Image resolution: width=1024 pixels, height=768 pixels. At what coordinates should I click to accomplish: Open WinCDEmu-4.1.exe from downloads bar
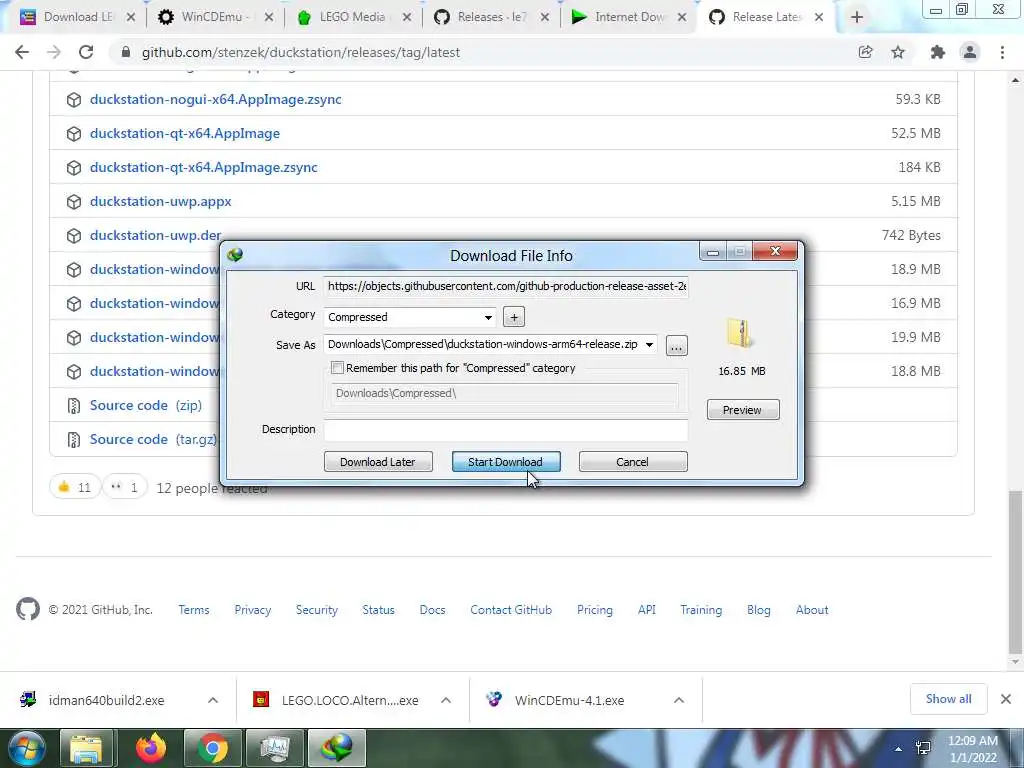tap(569, 700)
